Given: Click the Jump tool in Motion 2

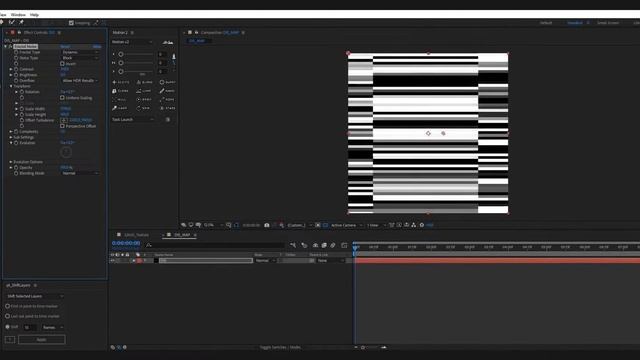Looking at the screenshot, I should point(144,91).
